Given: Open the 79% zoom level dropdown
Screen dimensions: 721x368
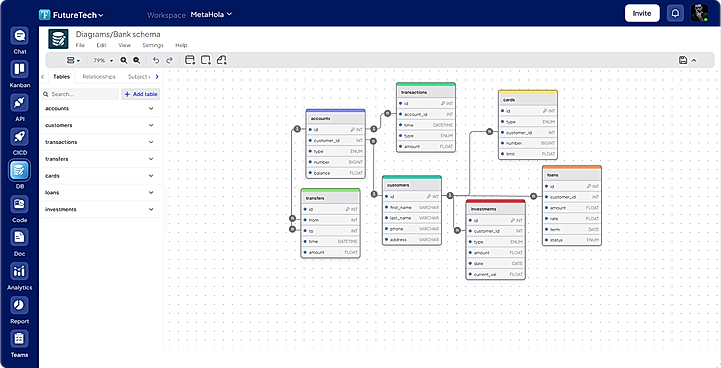Looking at the screenshot, I should [x=103, y=60].
